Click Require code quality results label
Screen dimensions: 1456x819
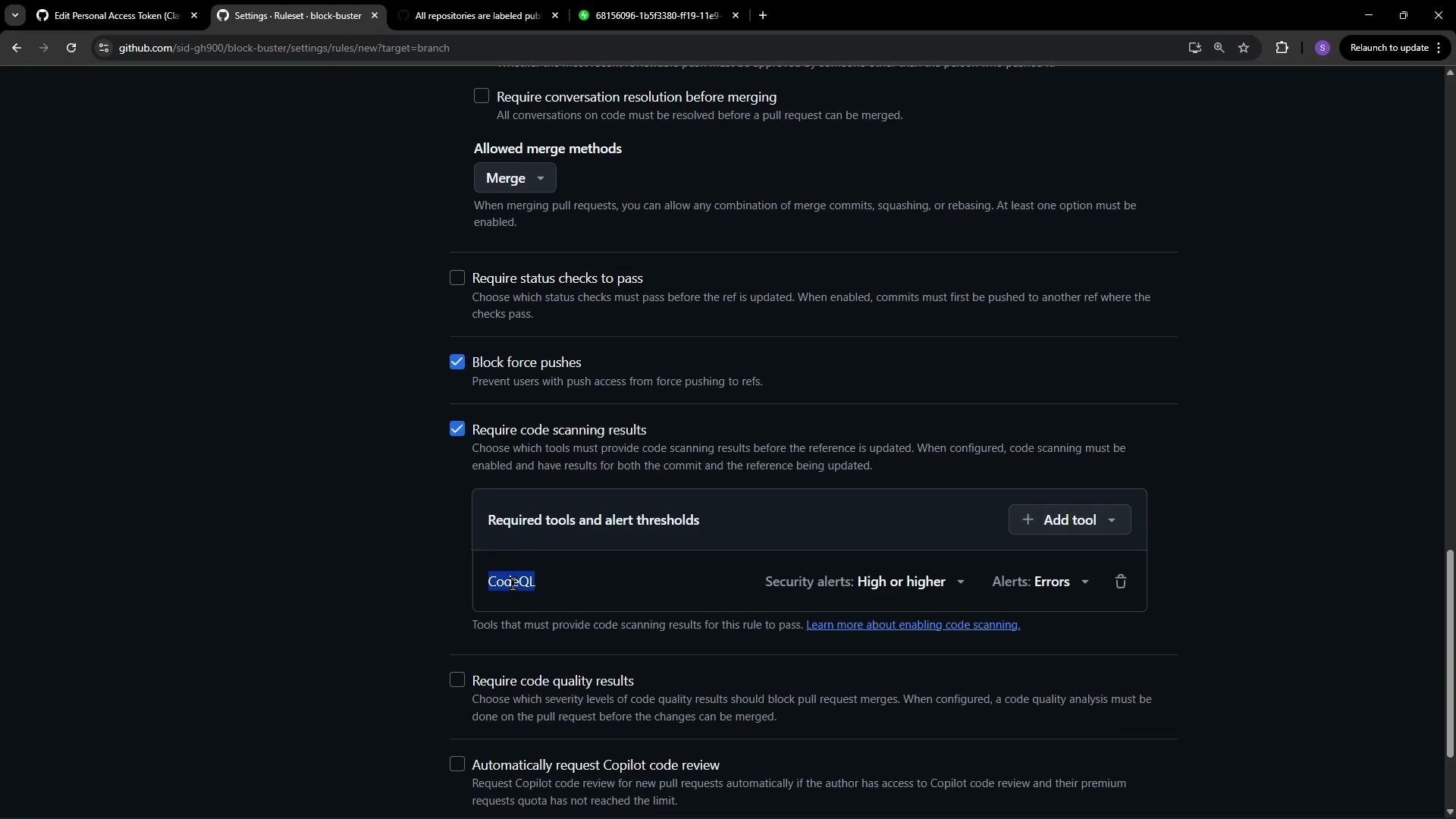pos(553,681)
